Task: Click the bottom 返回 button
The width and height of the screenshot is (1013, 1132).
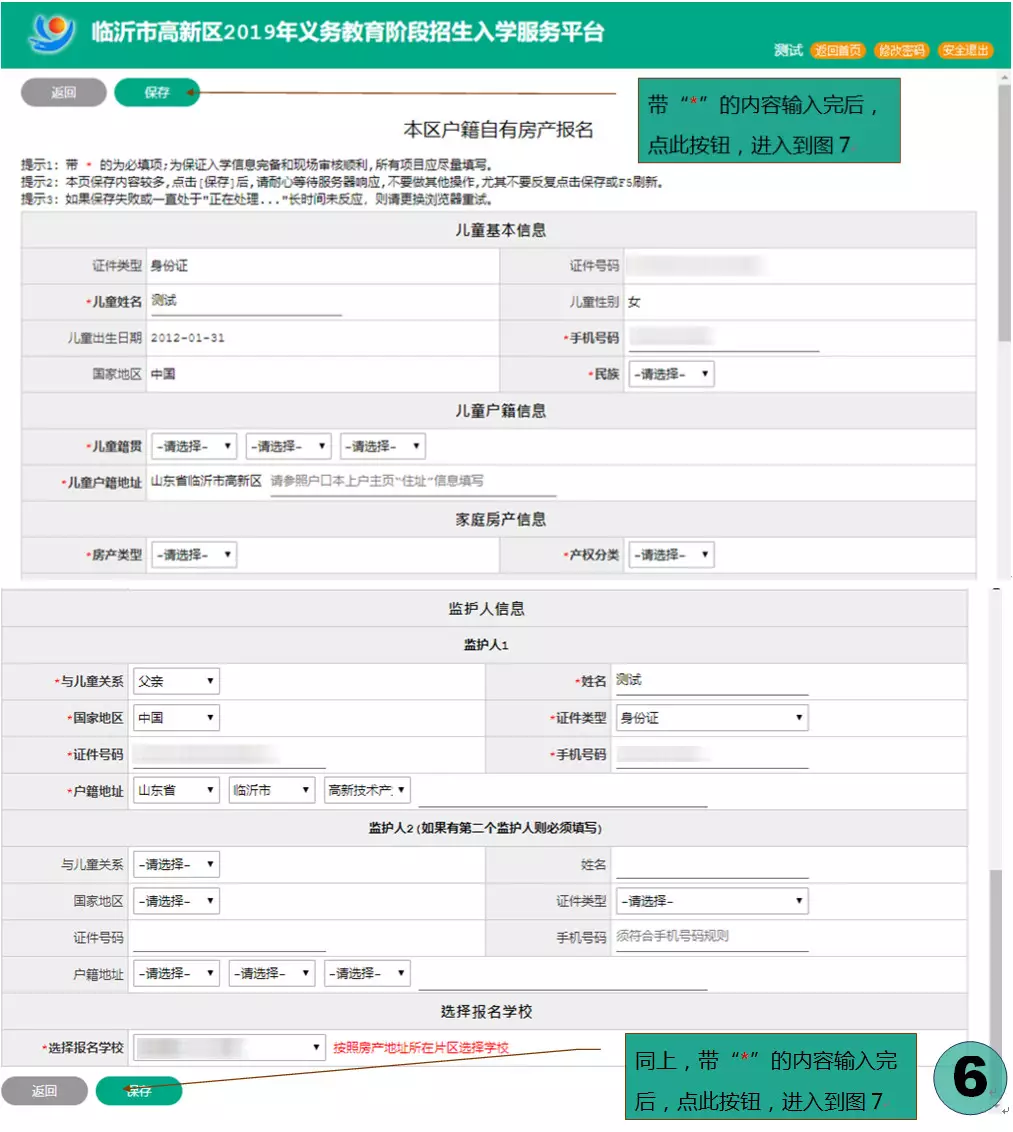Action: pyautogui.click(x=45, y=1090)
